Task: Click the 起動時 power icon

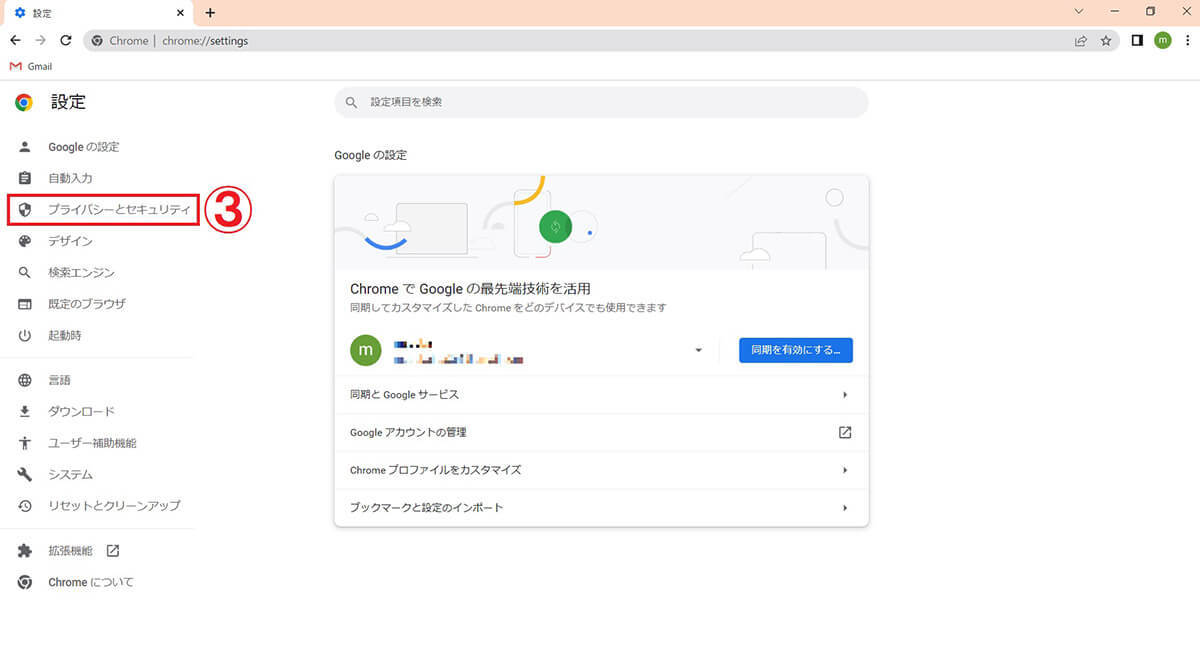Action: pos(25,335)
